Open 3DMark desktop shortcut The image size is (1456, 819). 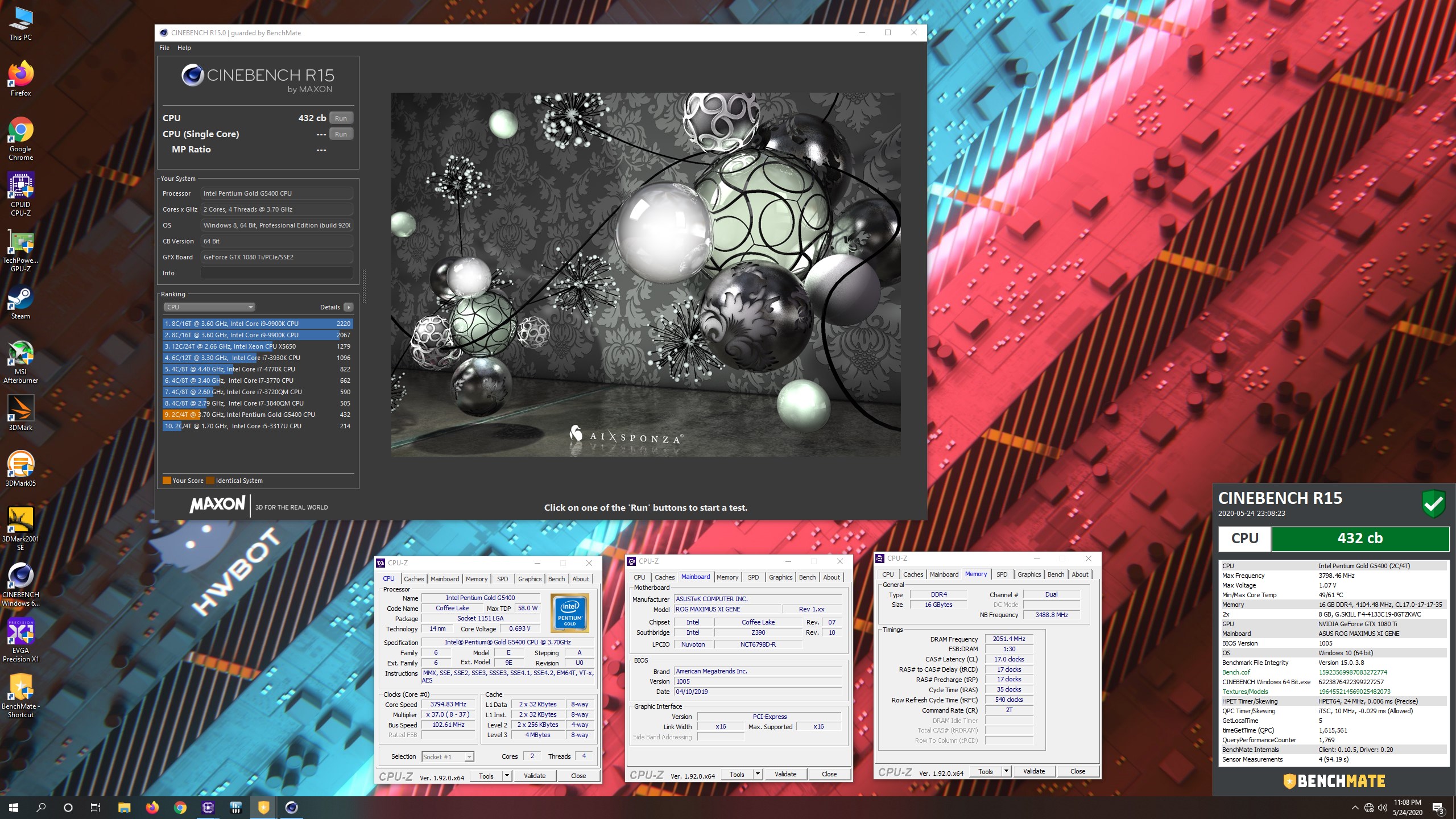coord(20,413)
